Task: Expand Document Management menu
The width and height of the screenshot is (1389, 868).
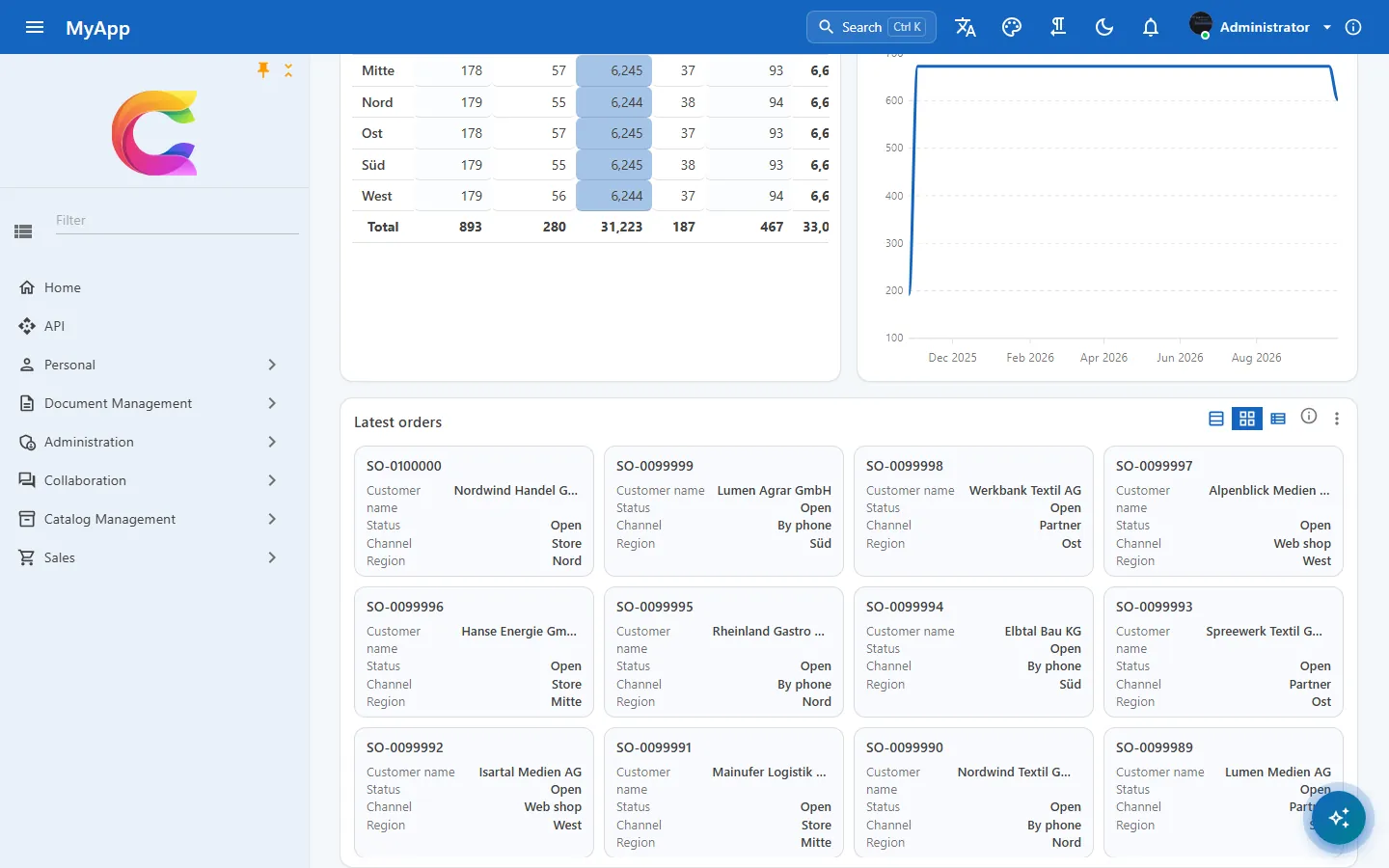Action: pos(154,403)
